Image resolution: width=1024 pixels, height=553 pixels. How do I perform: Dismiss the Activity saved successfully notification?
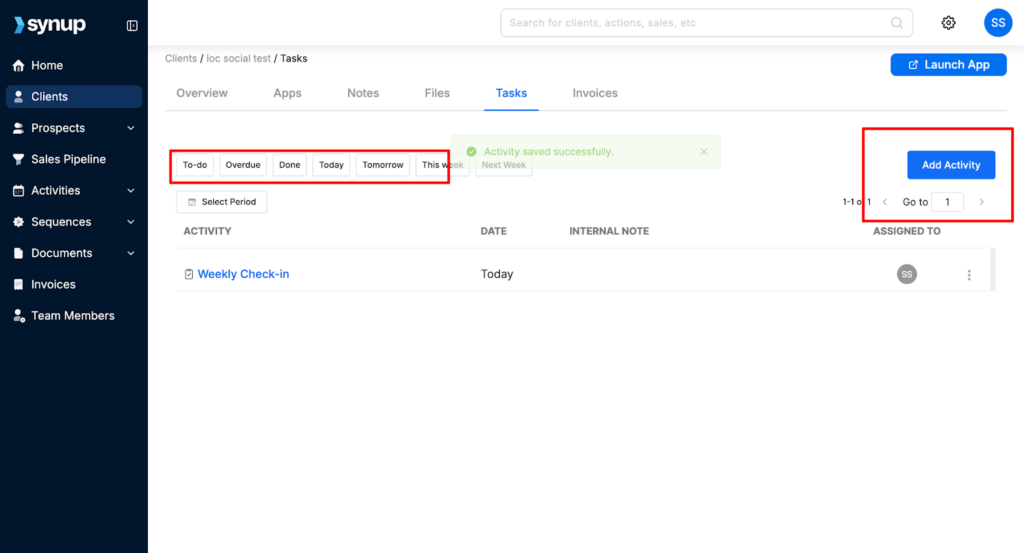(x=703, y=152)
